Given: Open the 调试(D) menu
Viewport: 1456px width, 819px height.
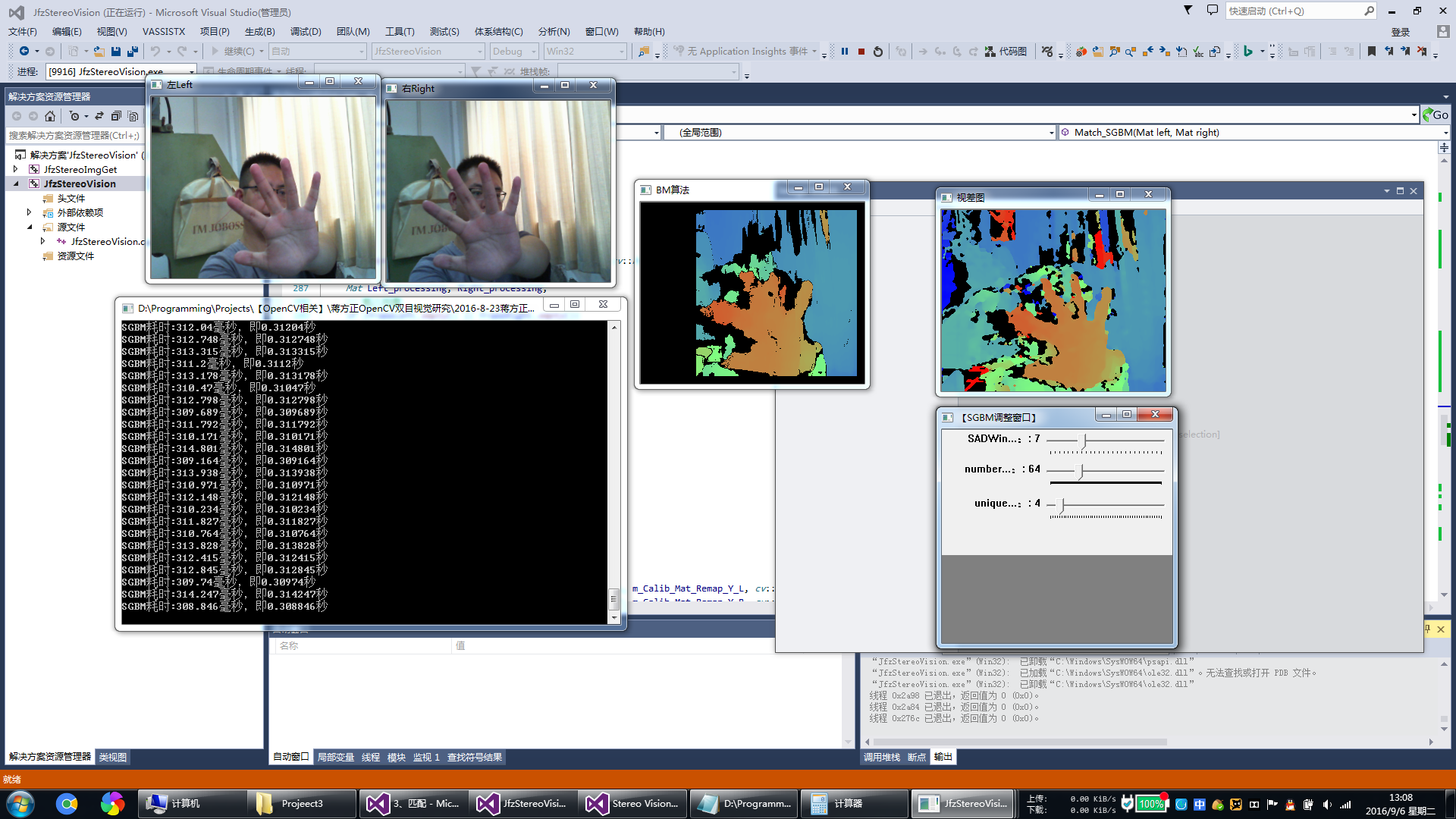Looking at the screenshot, I should pyautogui.click(x=306, y=32).
